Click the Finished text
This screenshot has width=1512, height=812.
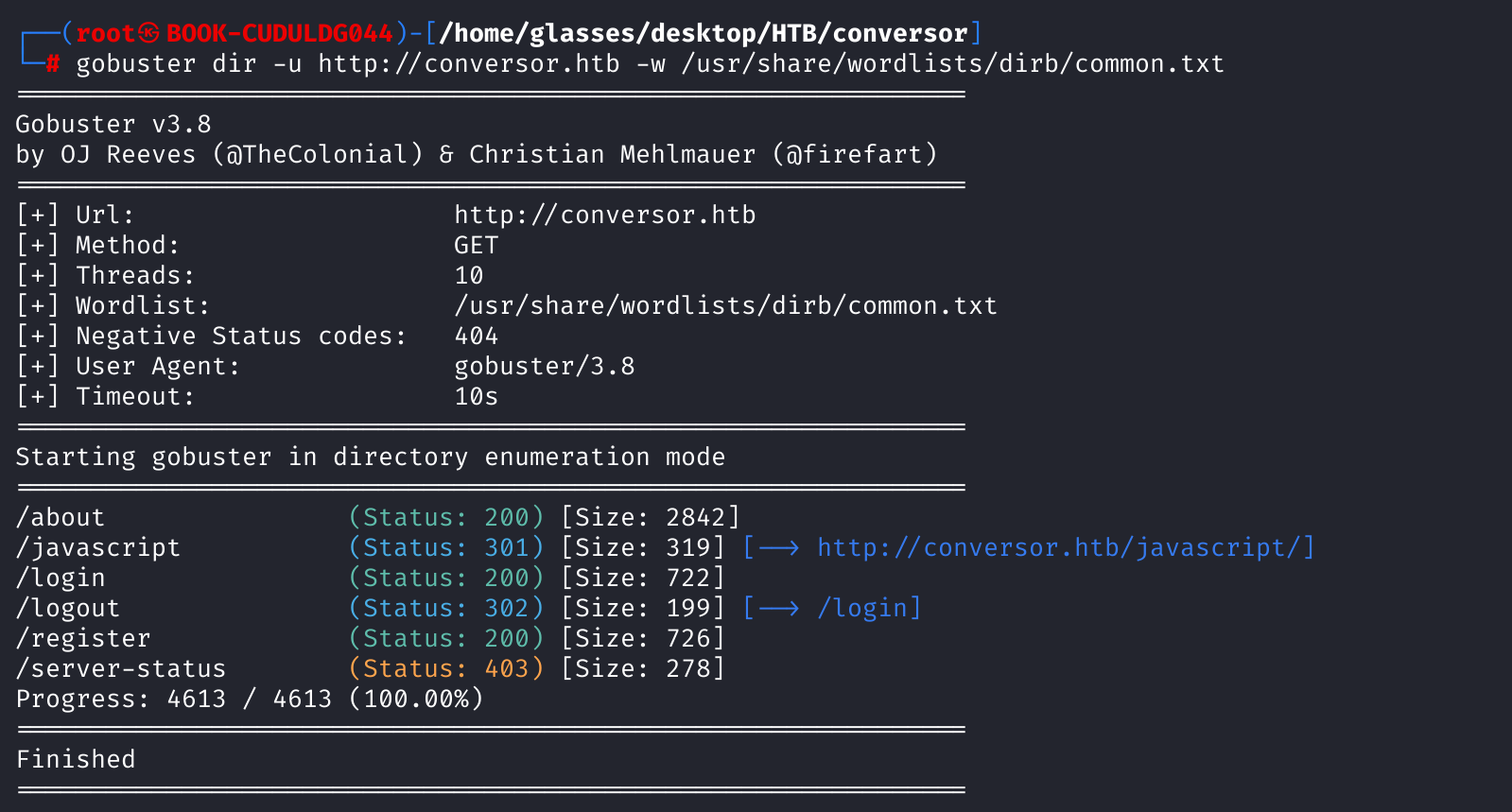pyautogui.click(x=76, y=760)
